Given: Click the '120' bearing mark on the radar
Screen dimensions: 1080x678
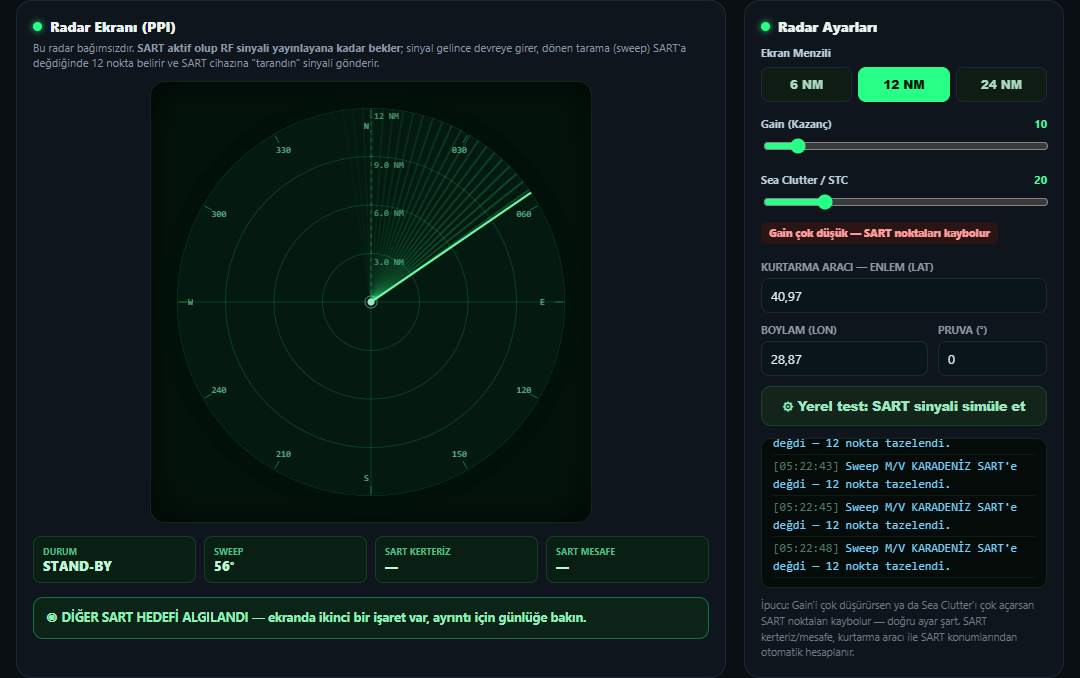Looking at the screenshot, I should click(x=523, y=391).
